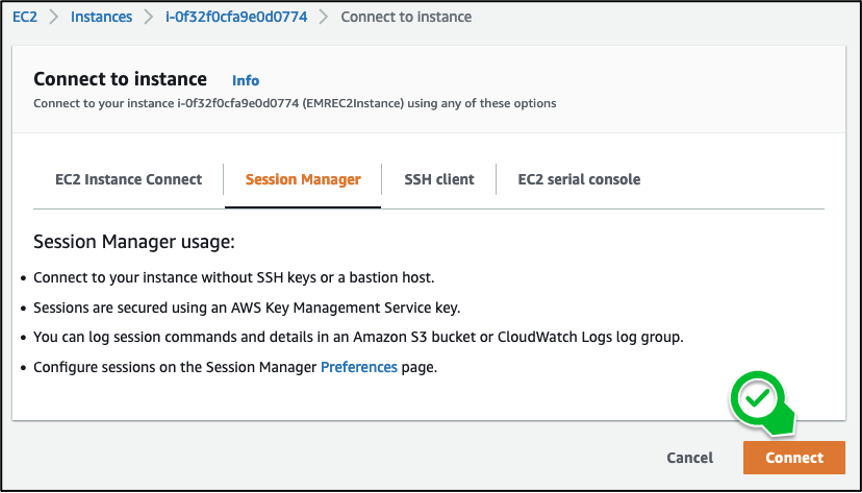The image size is (862, 493).
Task: Open instance i-0f32f0cfa9e0d0774 breadcrumb link
Action: 236,17
